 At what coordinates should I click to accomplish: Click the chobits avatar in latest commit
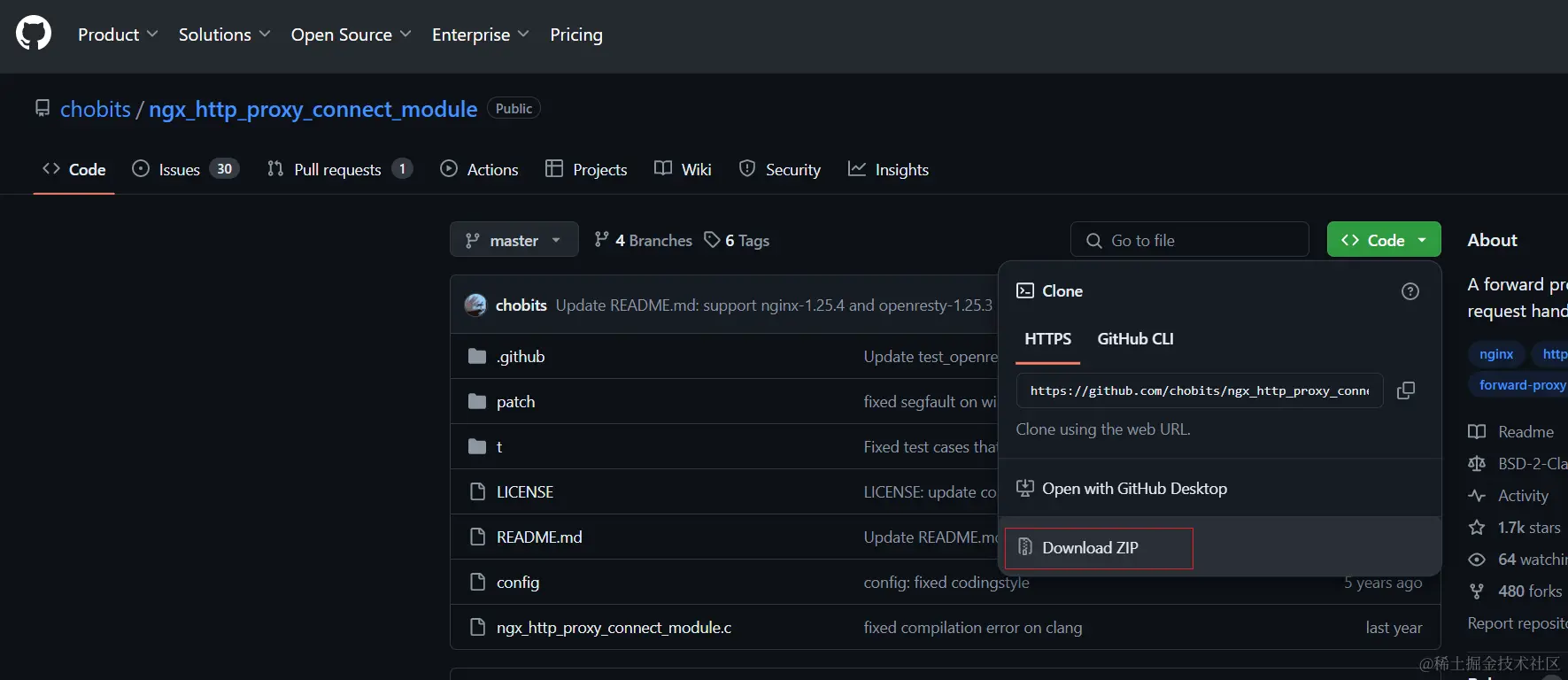475,305
